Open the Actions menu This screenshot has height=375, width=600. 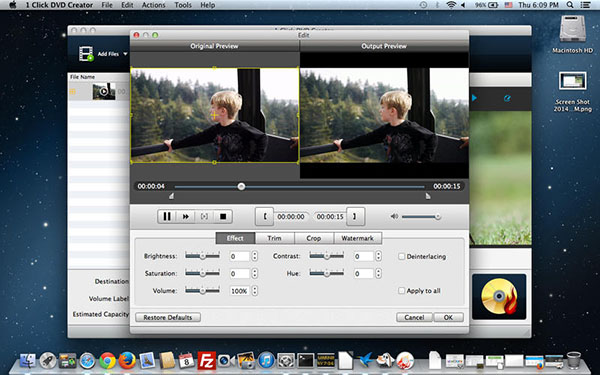pyautogui.click(x=153, y=5)
